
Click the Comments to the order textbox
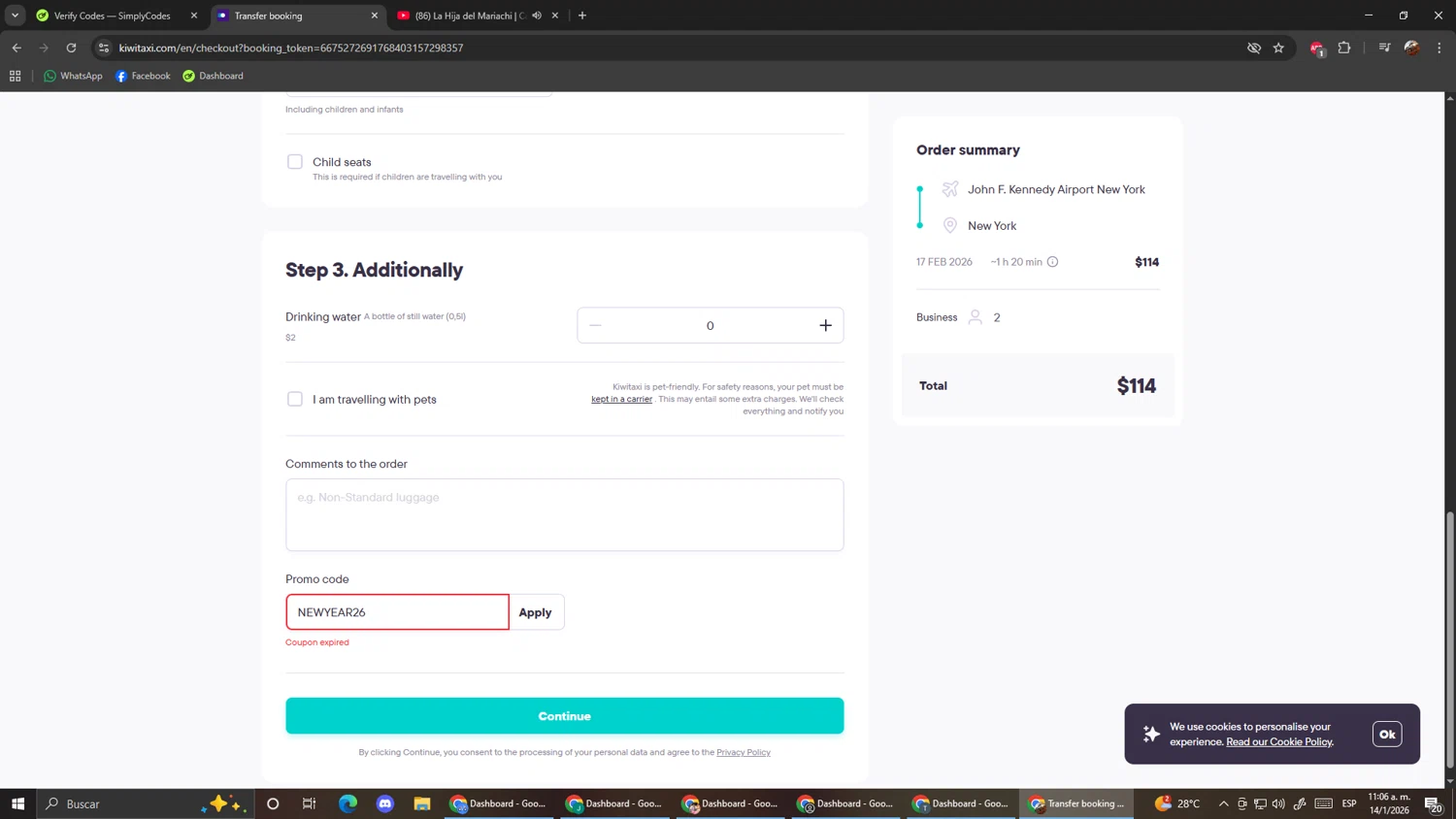point(564,514)
